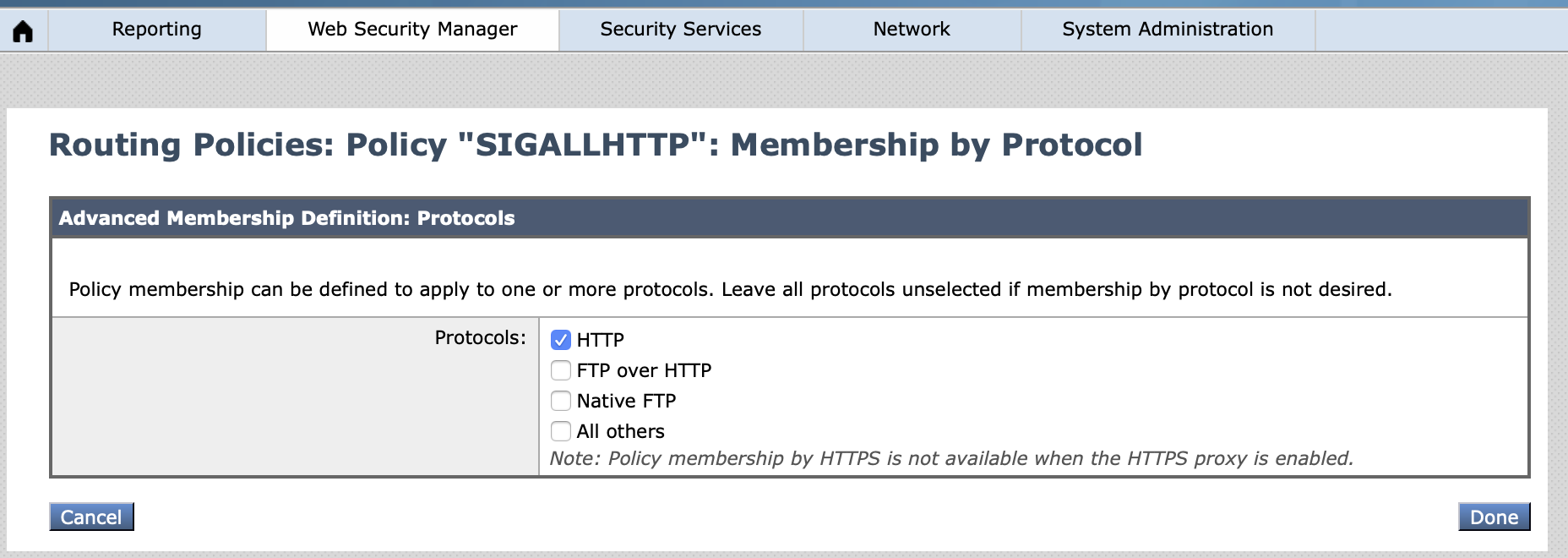Image resolution: width=1568 pixels, height=558 pixels.
Task: Open the Network menu tab
Action: point(912,30)
